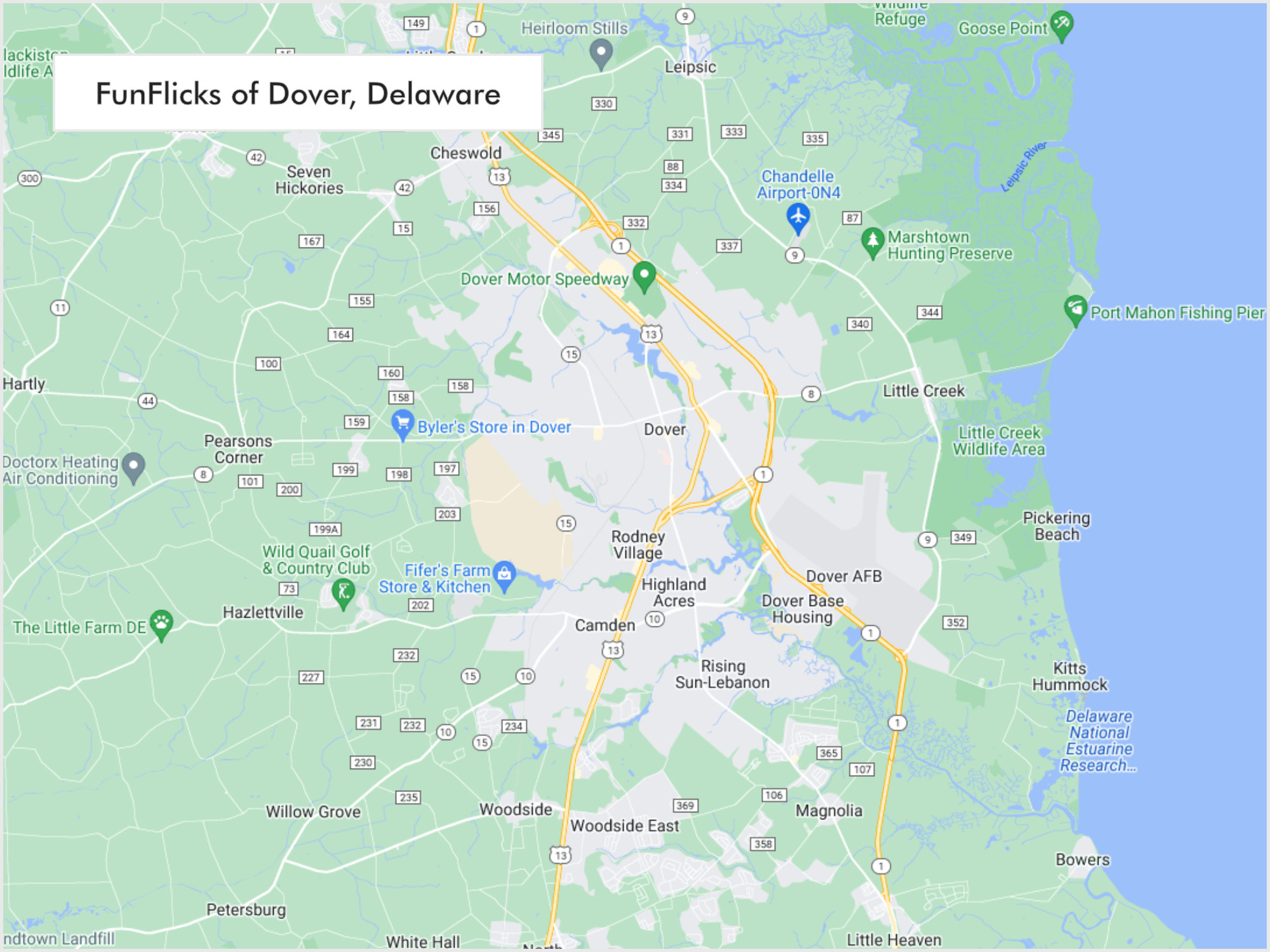
Task: Select the Leipsic town label
Action: [690, 67]
